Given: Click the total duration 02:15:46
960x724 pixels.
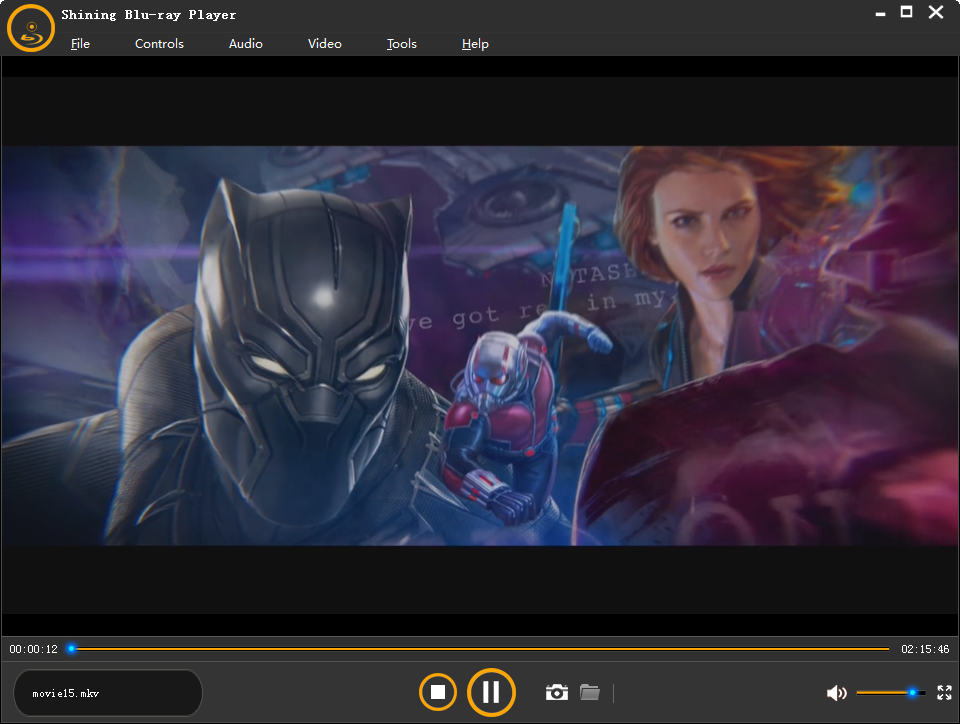Looking at the screenshot, I should coord(925,649).
